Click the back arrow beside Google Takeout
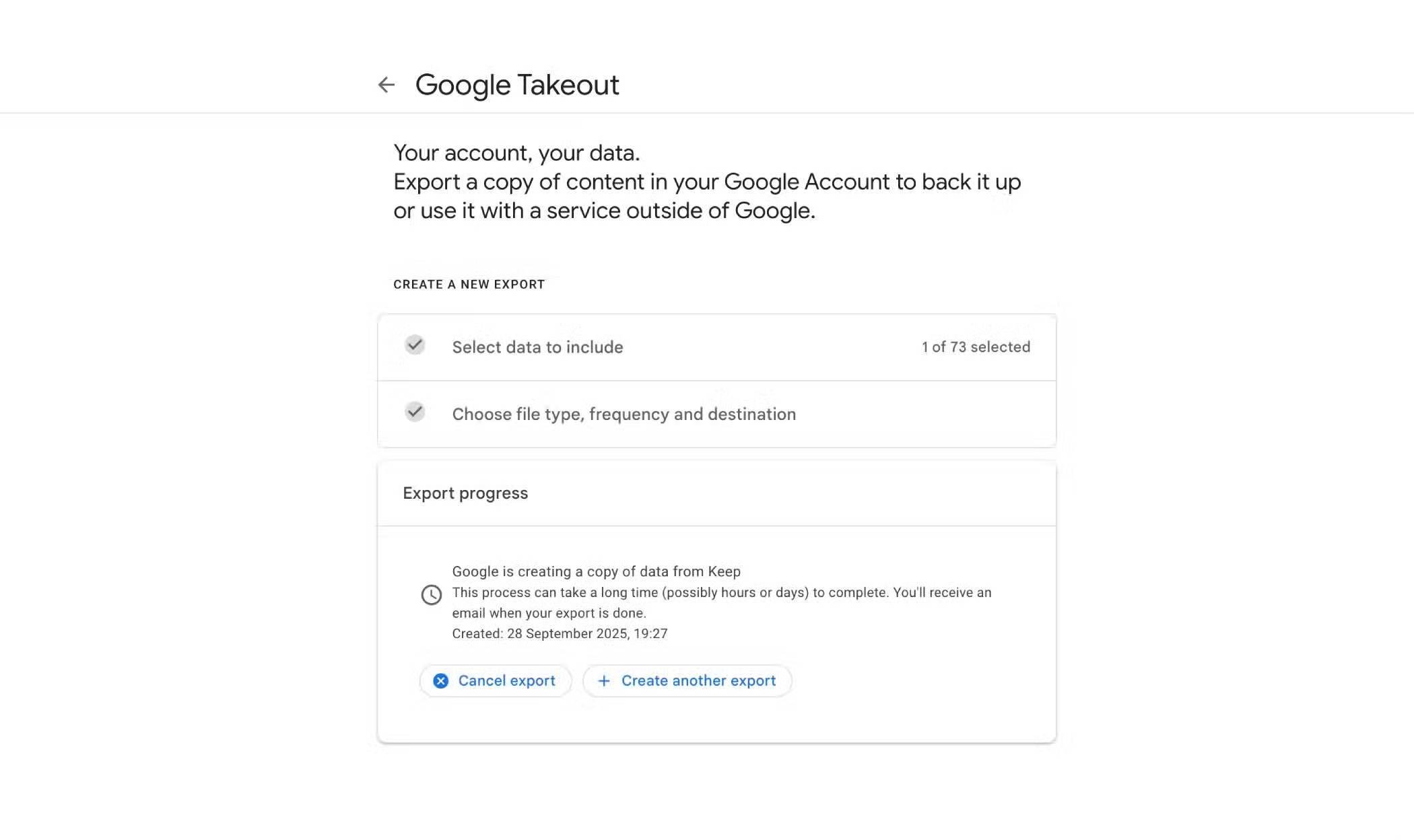 [386, 85]
